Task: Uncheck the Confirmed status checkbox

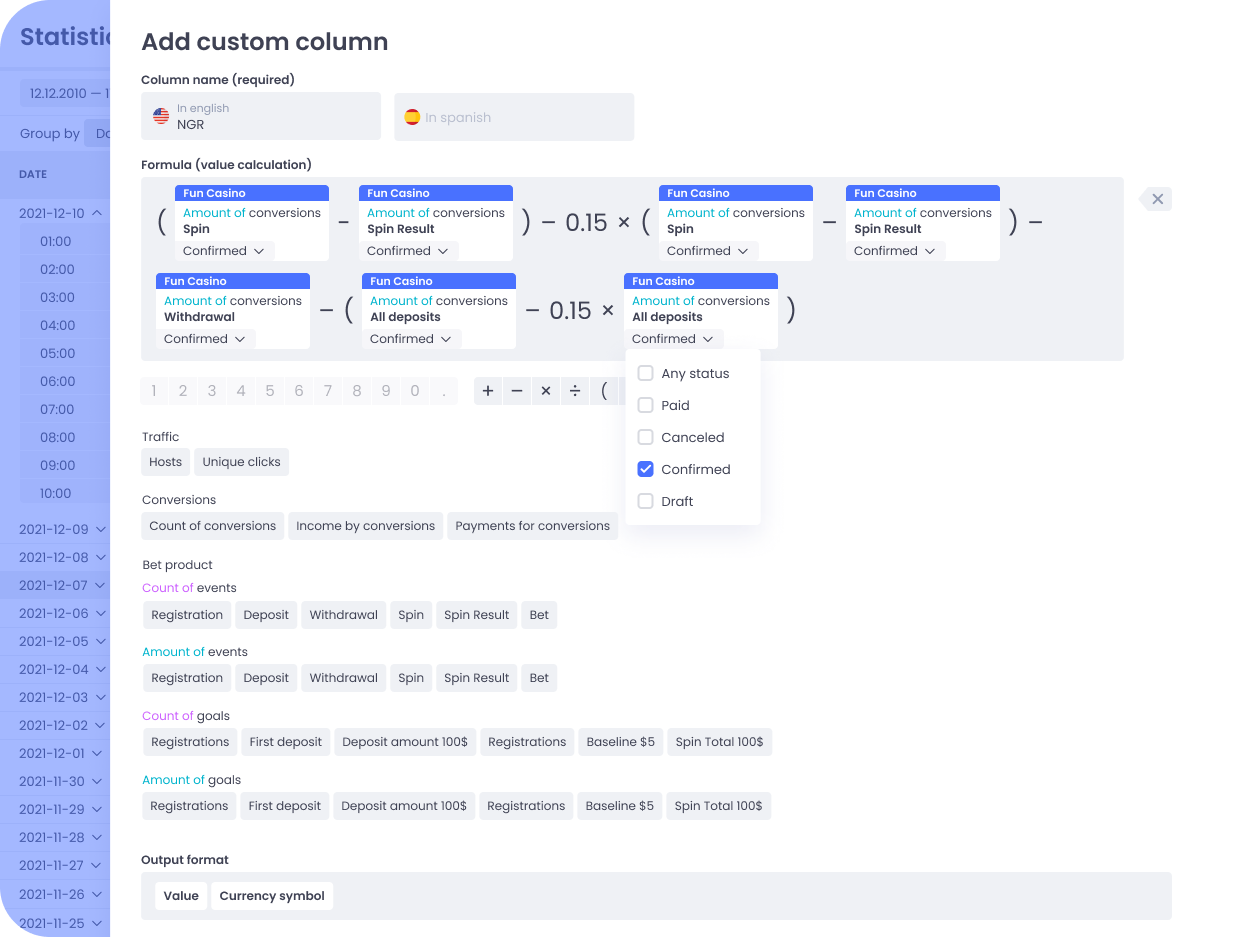Action: tap(646, 469)
